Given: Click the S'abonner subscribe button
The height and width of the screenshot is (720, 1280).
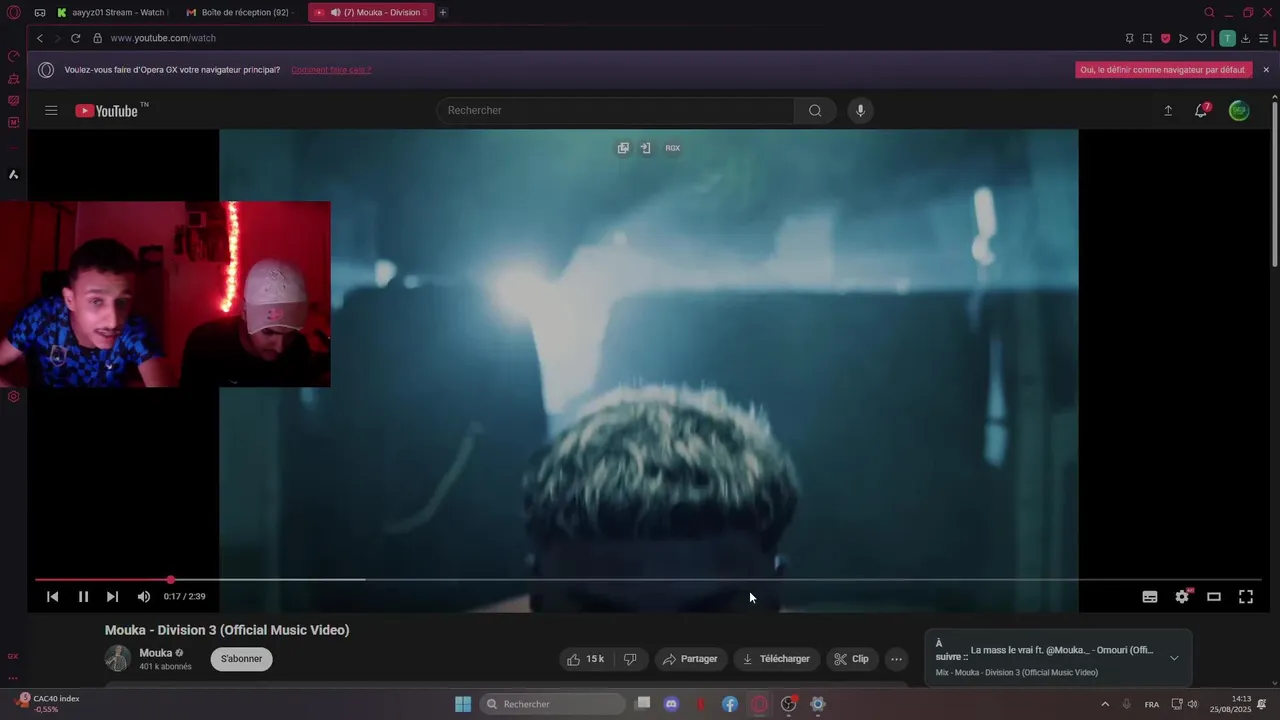Looking at the screenshot, I should coord(241,659).
